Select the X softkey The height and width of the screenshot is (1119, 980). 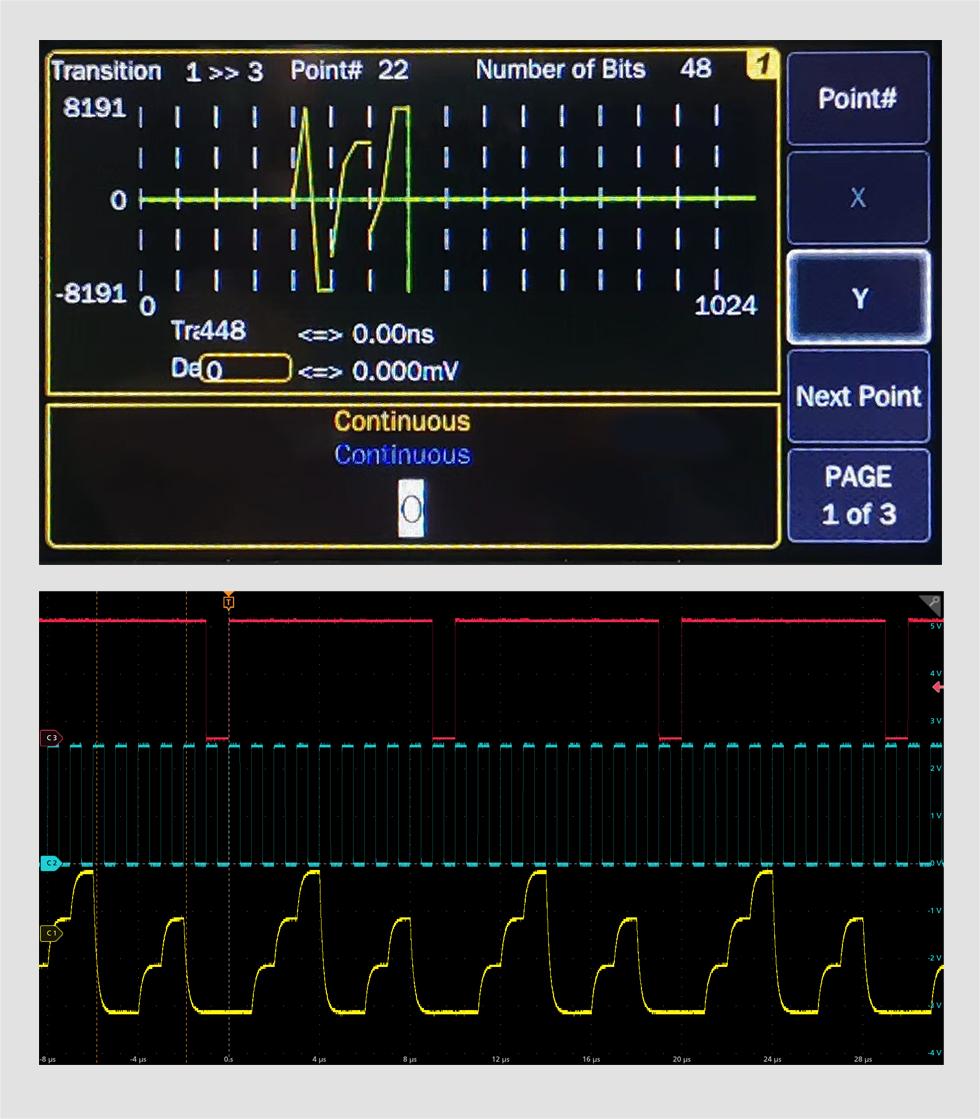tap(858, 198)
